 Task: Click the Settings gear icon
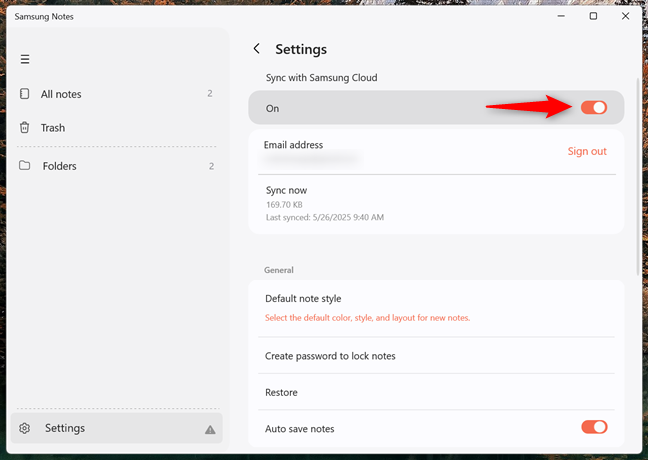24,428
